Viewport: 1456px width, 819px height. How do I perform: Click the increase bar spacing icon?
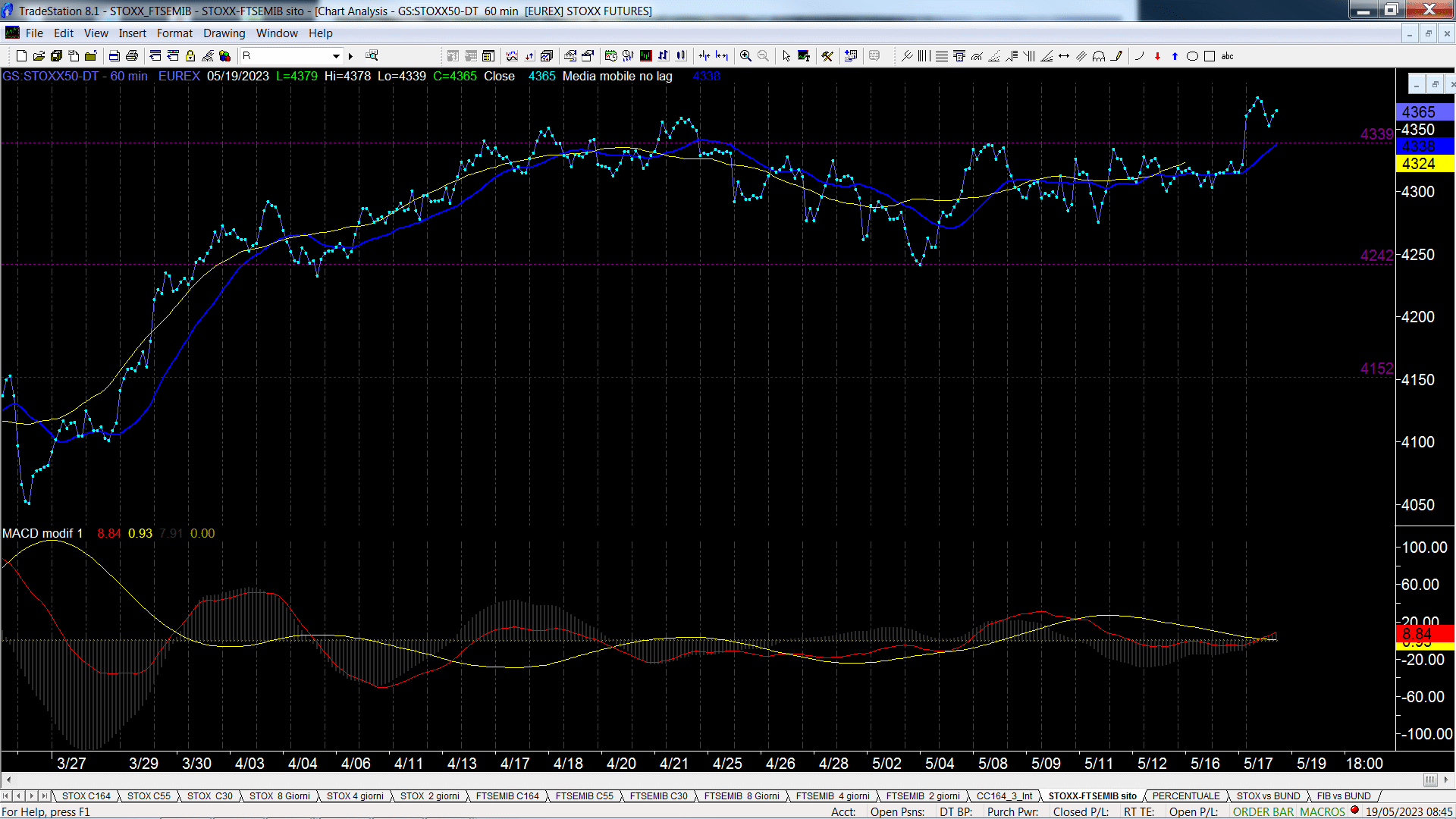pyautogui.click(x=722, y=56)
